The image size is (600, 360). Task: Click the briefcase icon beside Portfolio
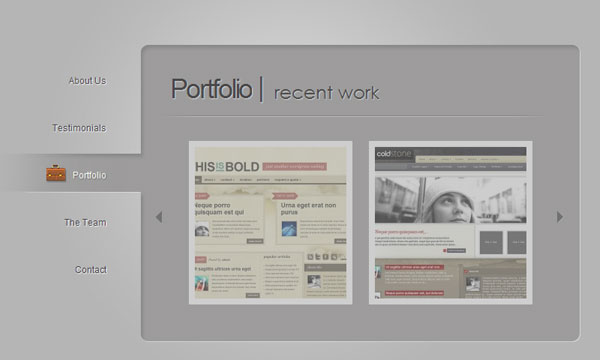56,173
